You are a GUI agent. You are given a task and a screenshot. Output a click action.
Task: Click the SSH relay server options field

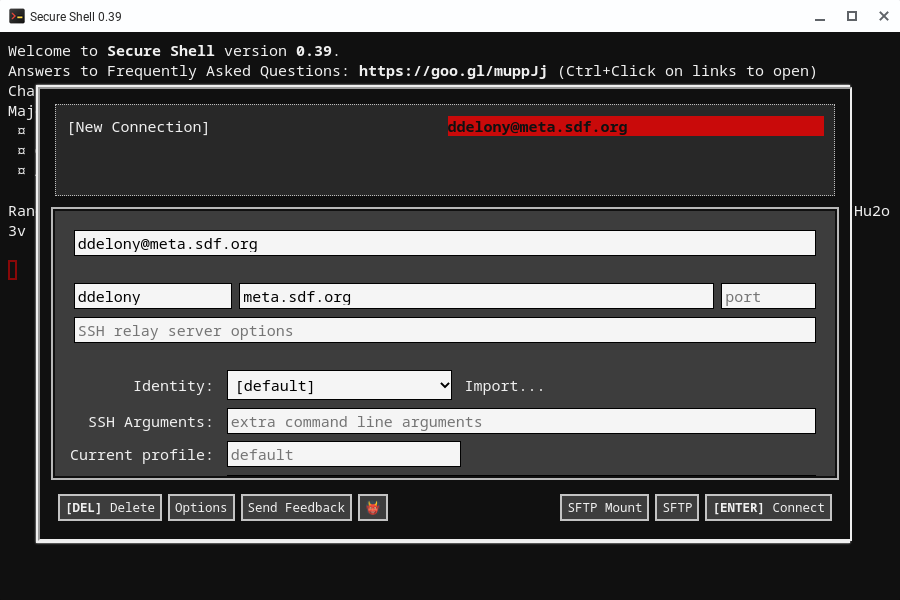tap(445, 330)
